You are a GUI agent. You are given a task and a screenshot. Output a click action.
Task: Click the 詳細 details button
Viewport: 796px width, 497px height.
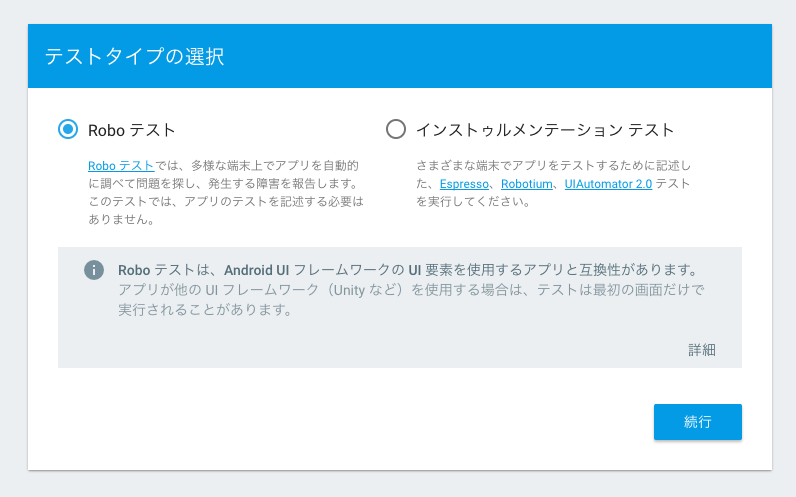click(702, 350)
